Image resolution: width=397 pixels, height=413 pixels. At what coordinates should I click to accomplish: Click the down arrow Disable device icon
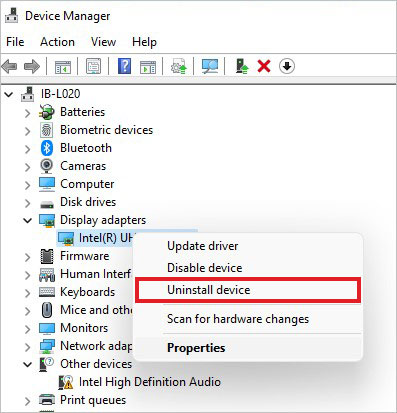(287, 66)
